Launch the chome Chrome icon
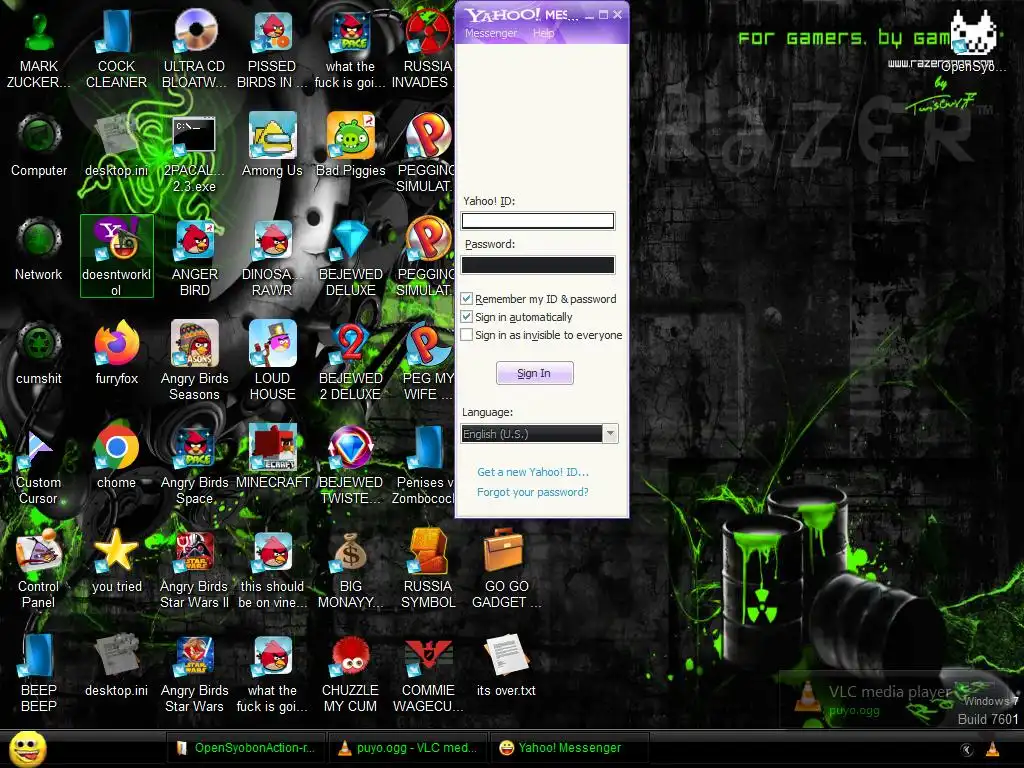This screenshot has height=768, width=1024. (x=117, y=447)
